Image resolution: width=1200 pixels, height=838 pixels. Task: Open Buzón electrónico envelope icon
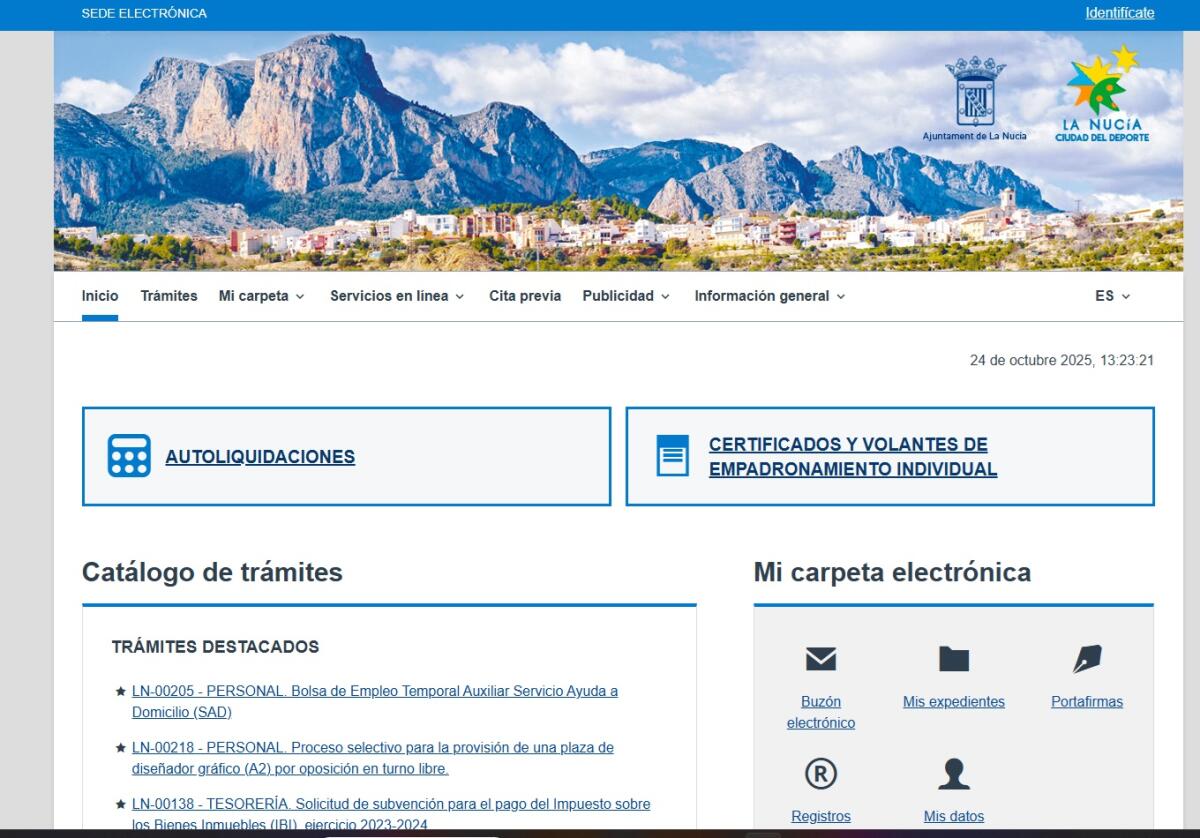click(820, 659)
